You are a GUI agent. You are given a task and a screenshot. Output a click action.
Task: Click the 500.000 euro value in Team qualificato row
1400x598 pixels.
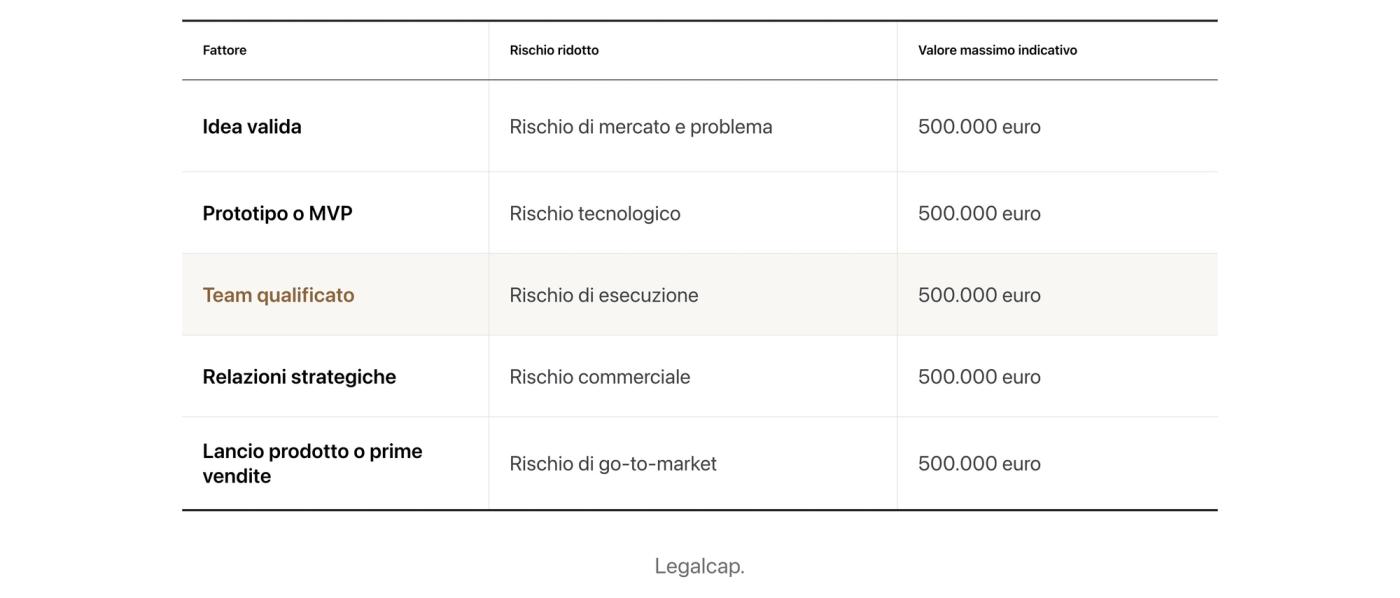(x=979, y=295)
